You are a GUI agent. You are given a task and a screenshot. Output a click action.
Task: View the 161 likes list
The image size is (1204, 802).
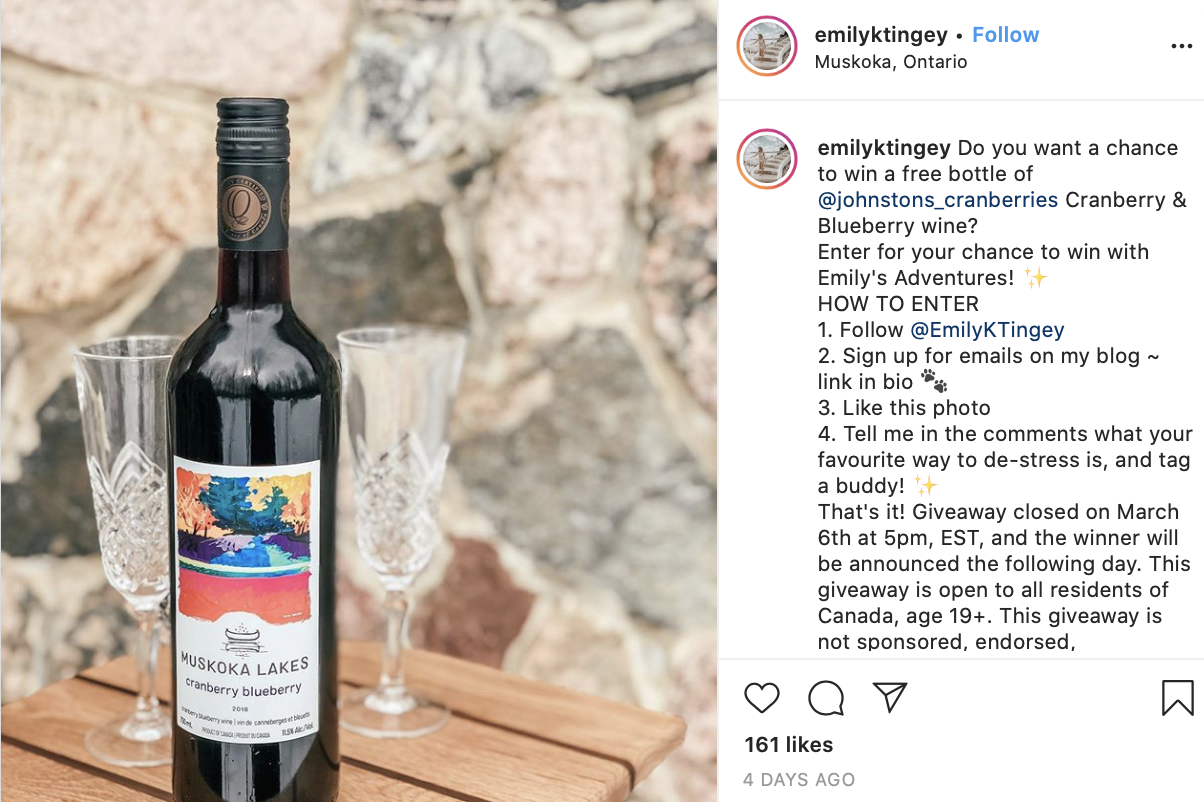click(x=788, y=745)
